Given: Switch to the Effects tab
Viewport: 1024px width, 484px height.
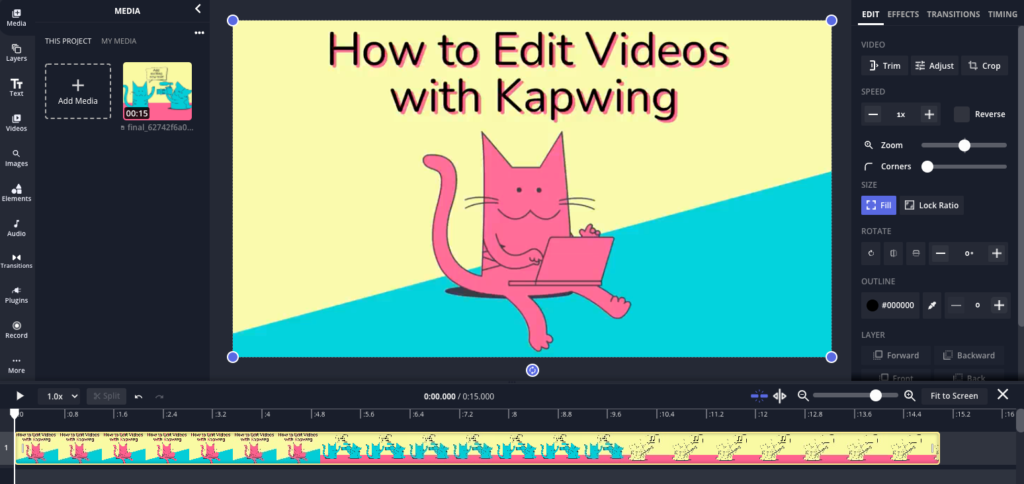Looking at the screenshot, I should point(903,14).
